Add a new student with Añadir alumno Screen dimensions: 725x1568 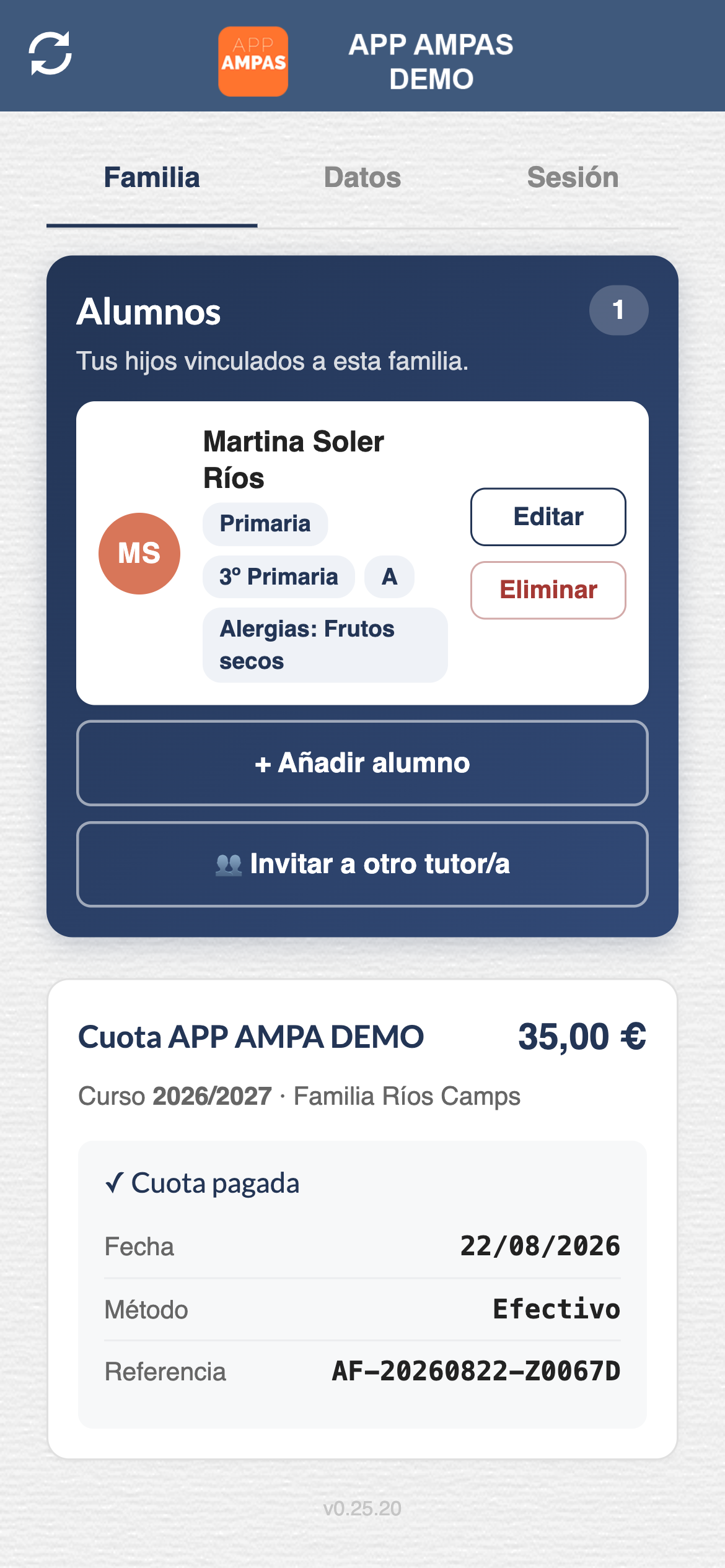[362, 763]
